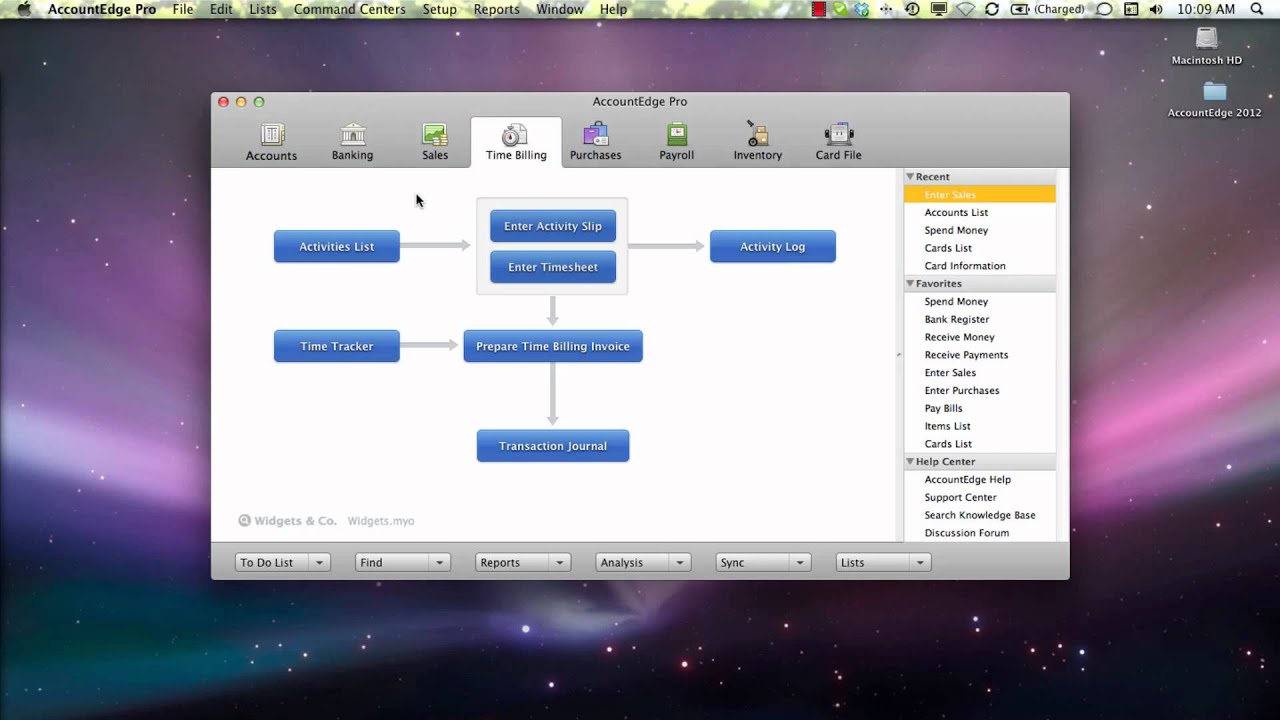Screen dimensions: 1280x720
Task: Select the Time Billing command center
Action: 516,142
